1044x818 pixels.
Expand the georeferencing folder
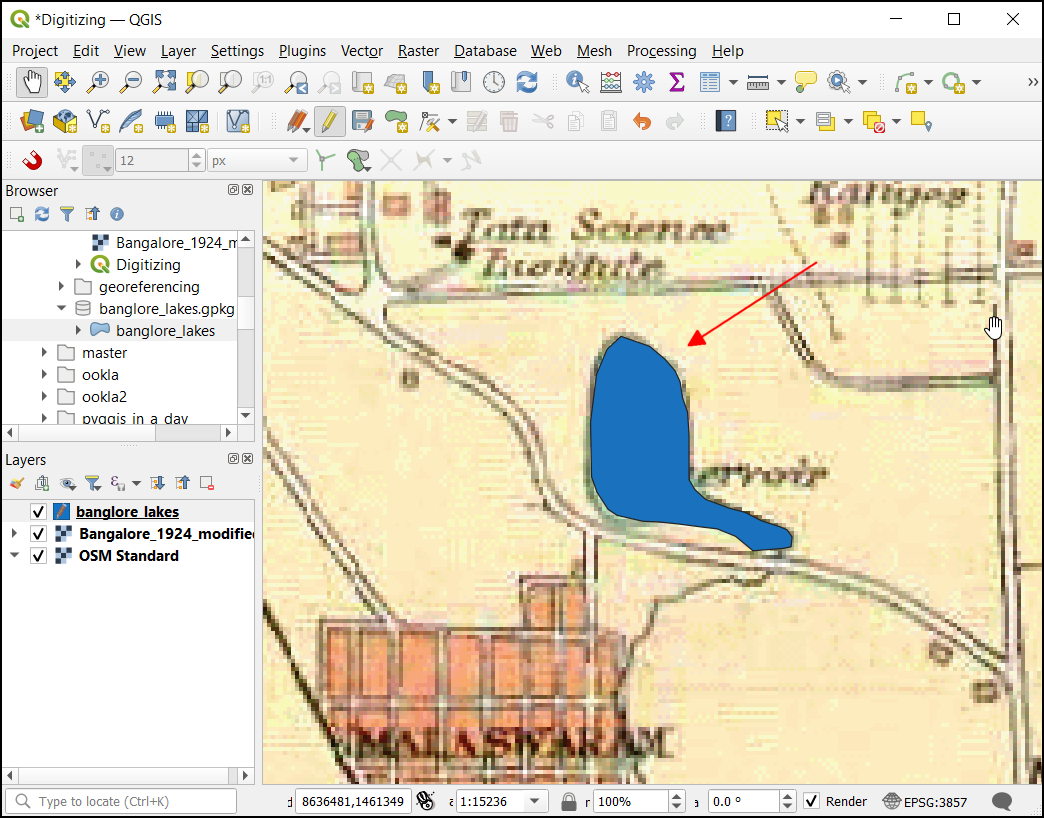pyautogui.click(x=61, y=286)
